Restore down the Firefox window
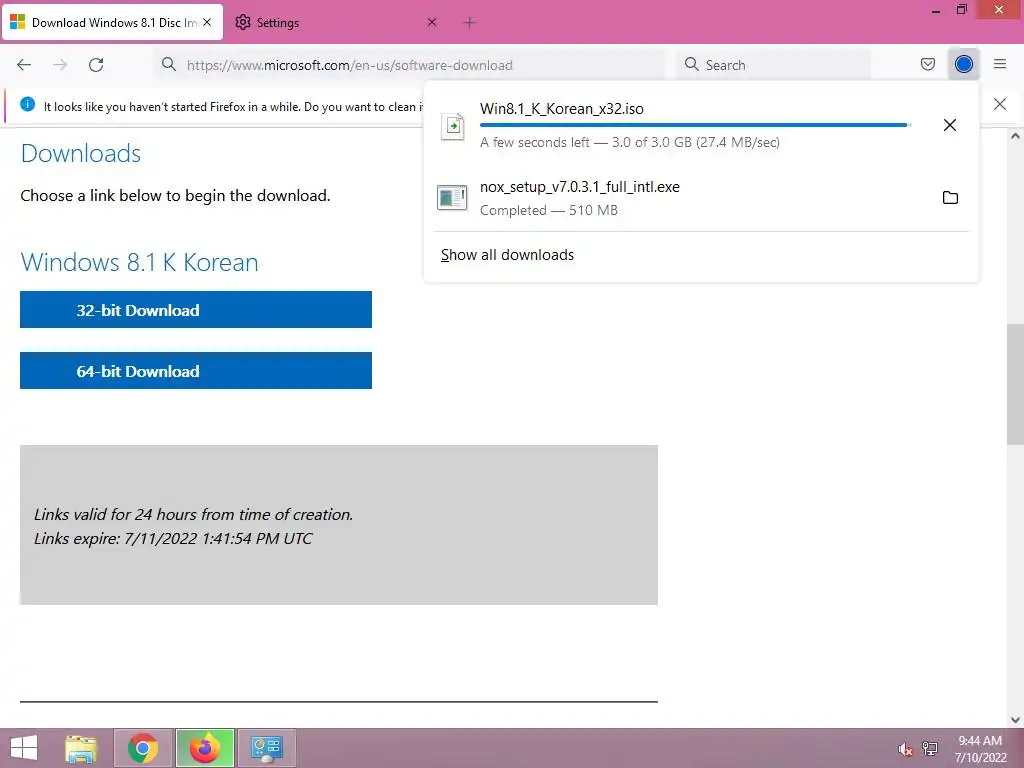 (x=961, y=9)
